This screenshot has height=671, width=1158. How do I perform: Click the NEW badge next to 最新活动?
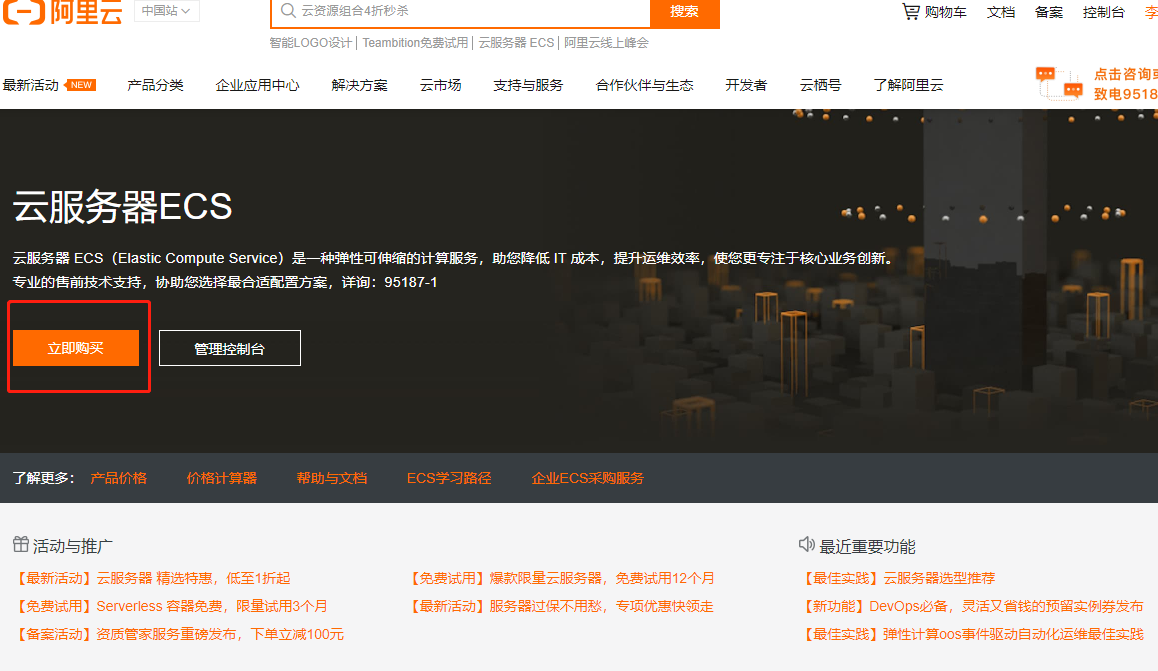83,85
